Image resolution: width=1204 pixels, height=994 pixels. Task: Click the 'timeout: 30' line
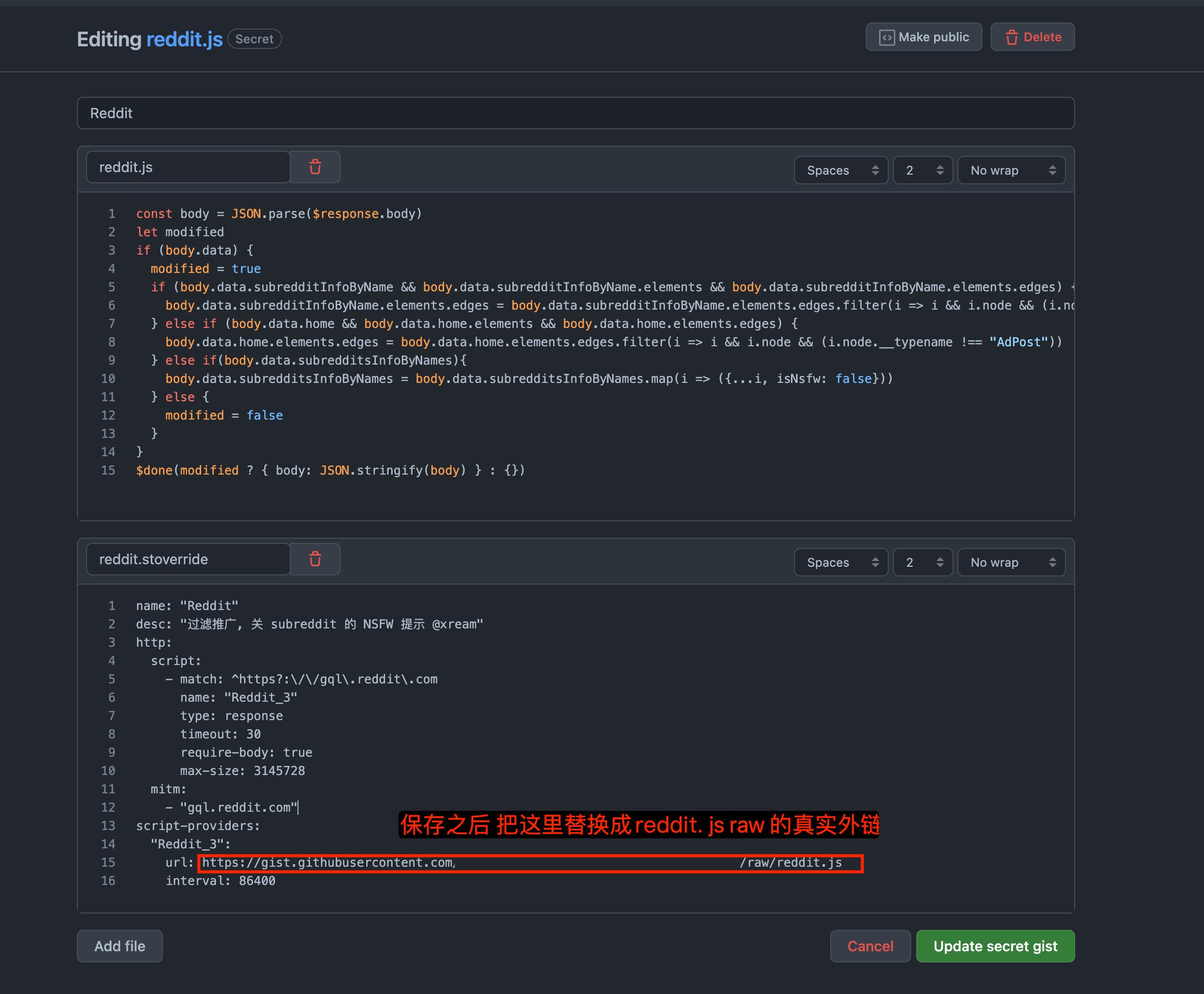point(221,734)
